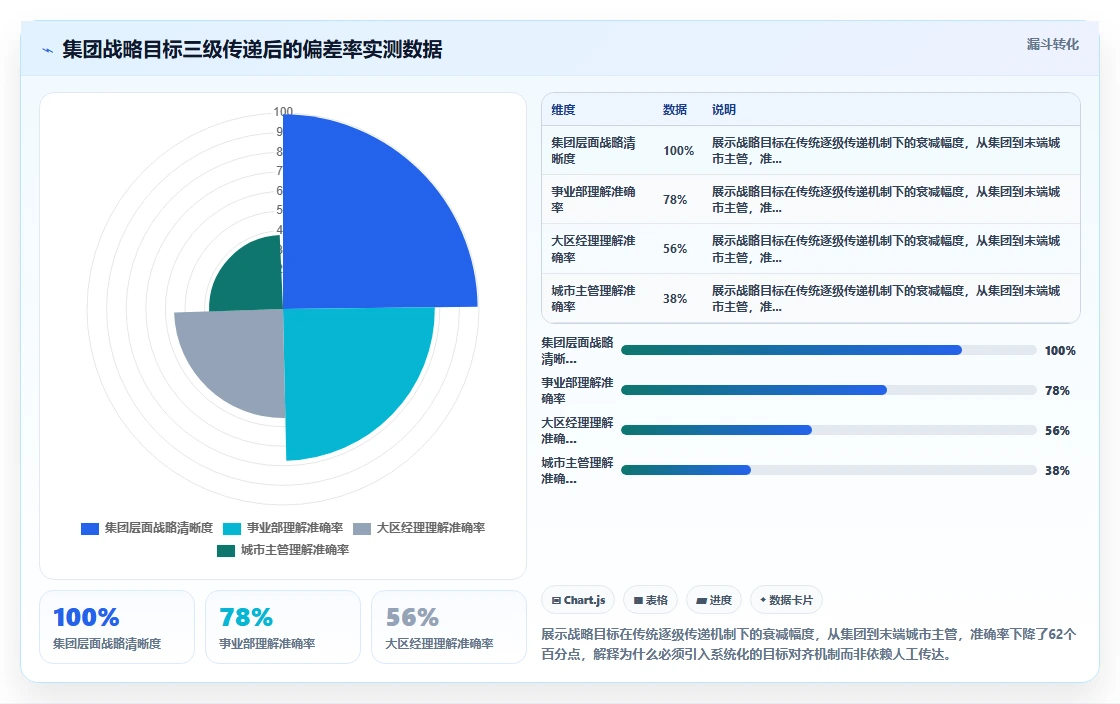Image resolution: width=1120 pixels, height=704 pixels.
Task: Click the 进度 tag
Action: [x=714, y=600]
